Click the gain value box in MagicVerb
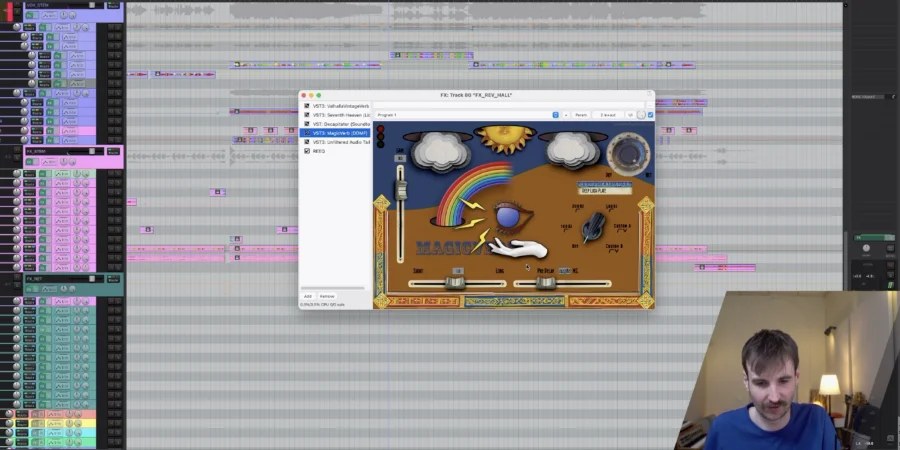Viewport: 900px width, 450px height. point(400,158)
